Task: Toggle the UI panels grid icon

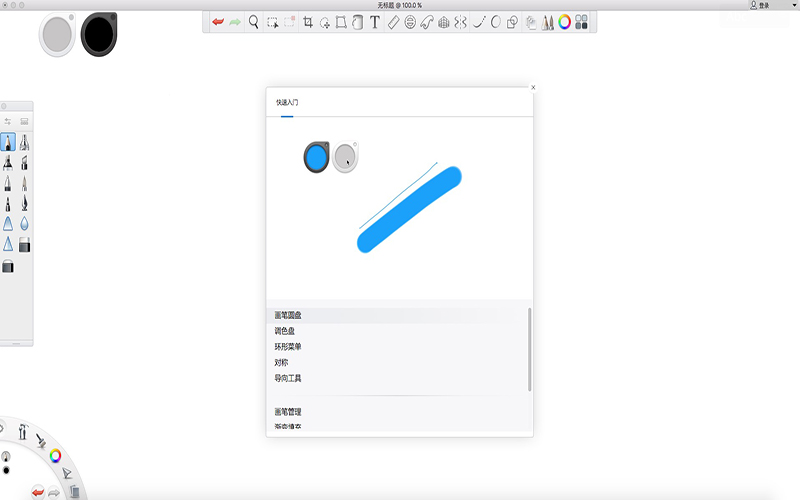Action: (581, 22)
